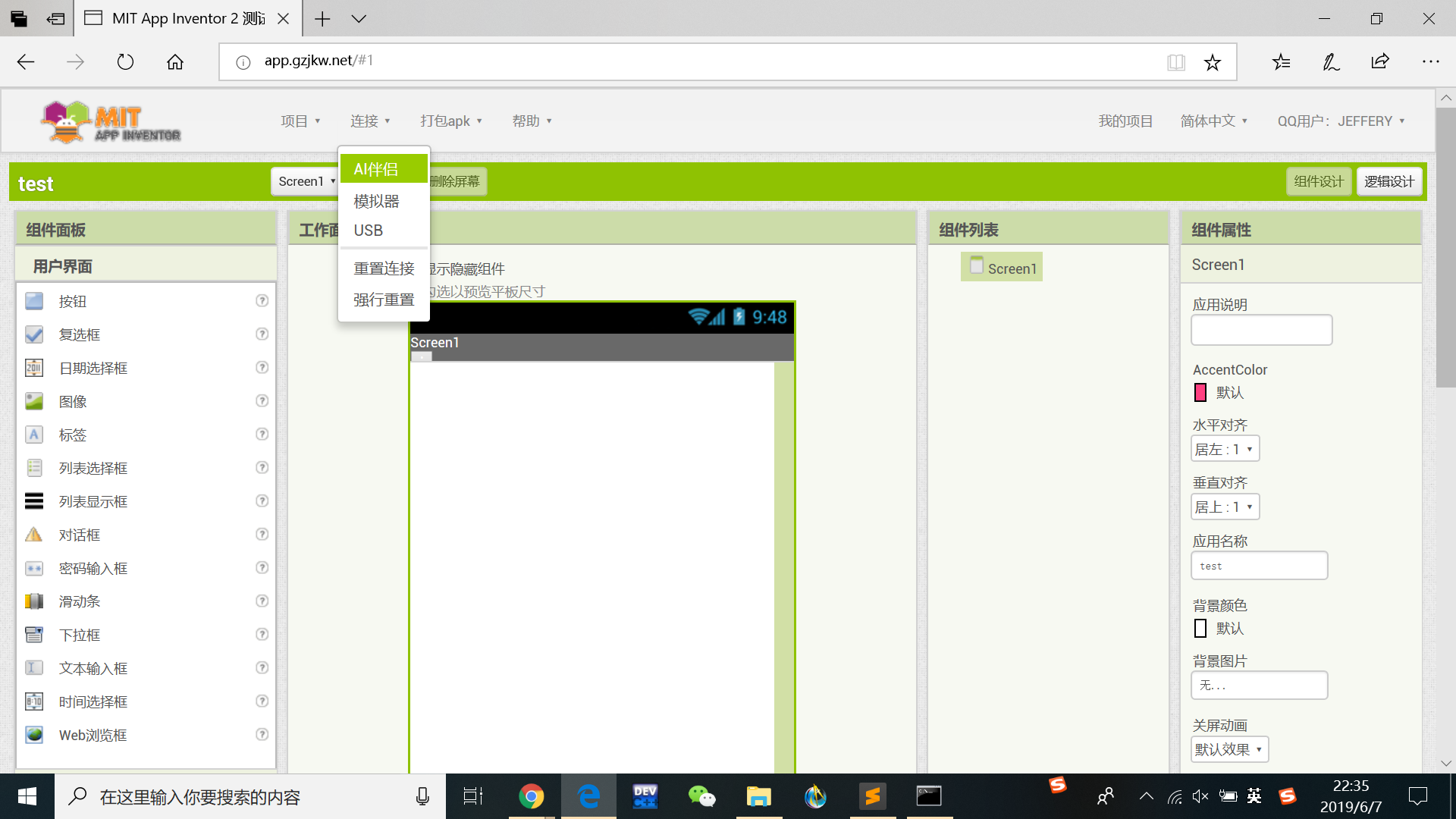
Task: Click the Web浏览框 component icon
Action: click(x=34, y=735)
